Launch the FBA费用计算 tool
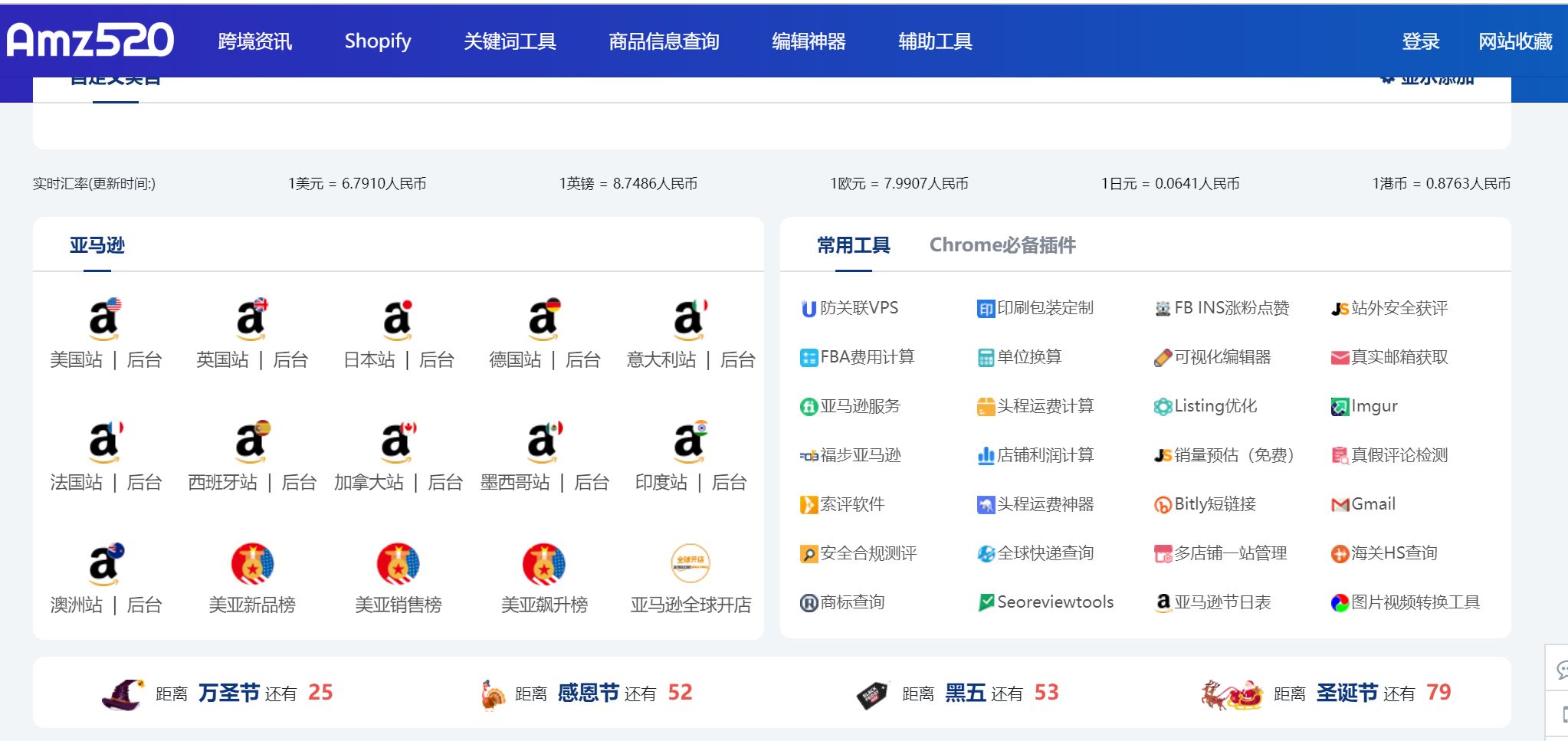Image resolution: width=1568 pixels, height=741 pixels. click(x=858, y=356)
